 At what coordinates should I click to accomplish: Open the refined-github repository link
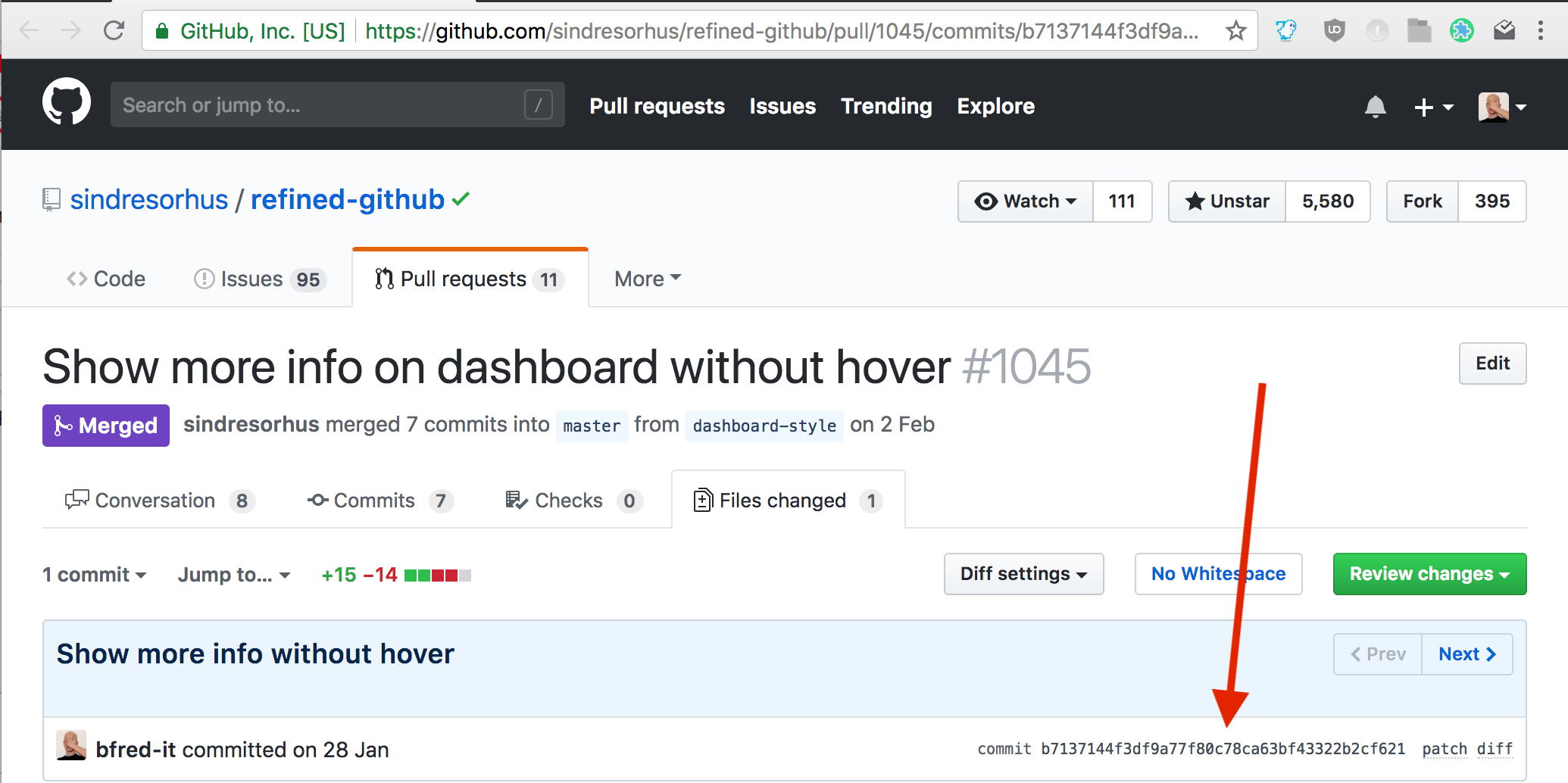pos(348,200)
